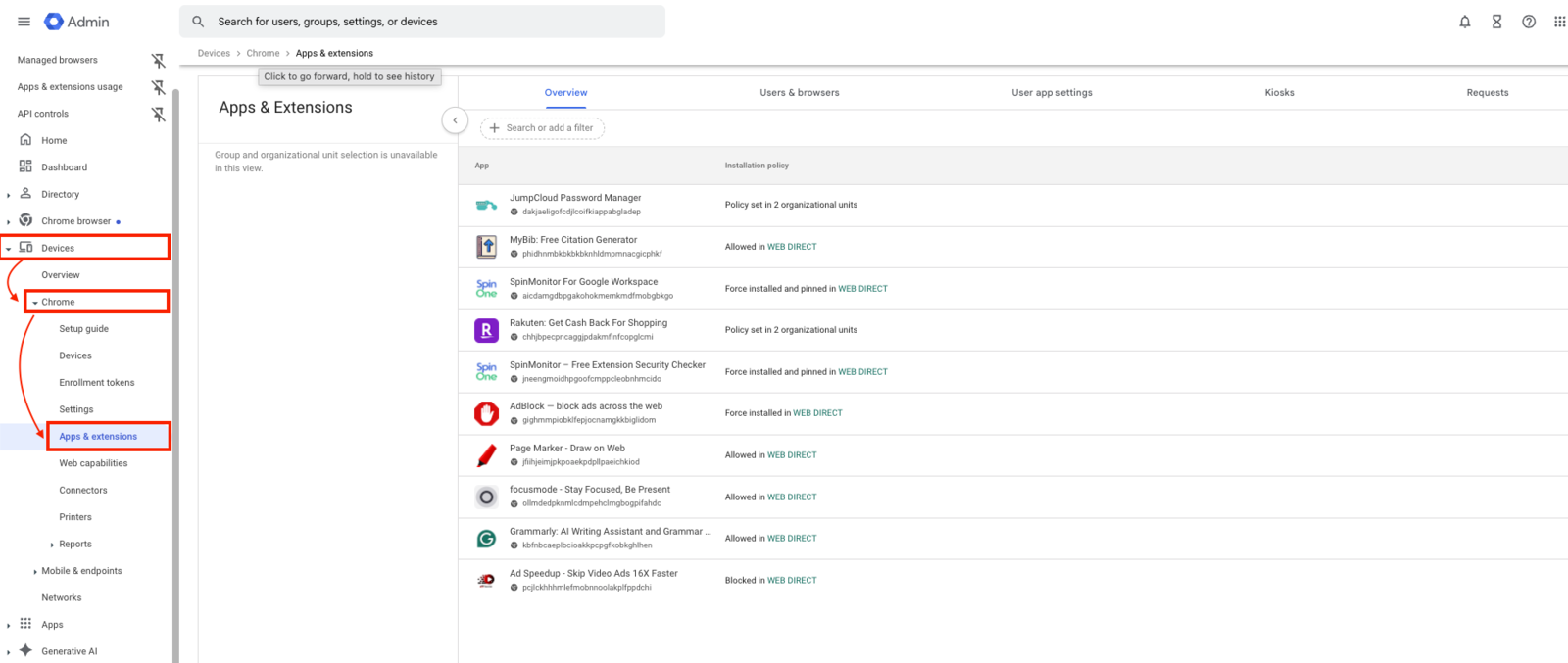
Task: Focus the admin search field
Action: tap(422, 22)
